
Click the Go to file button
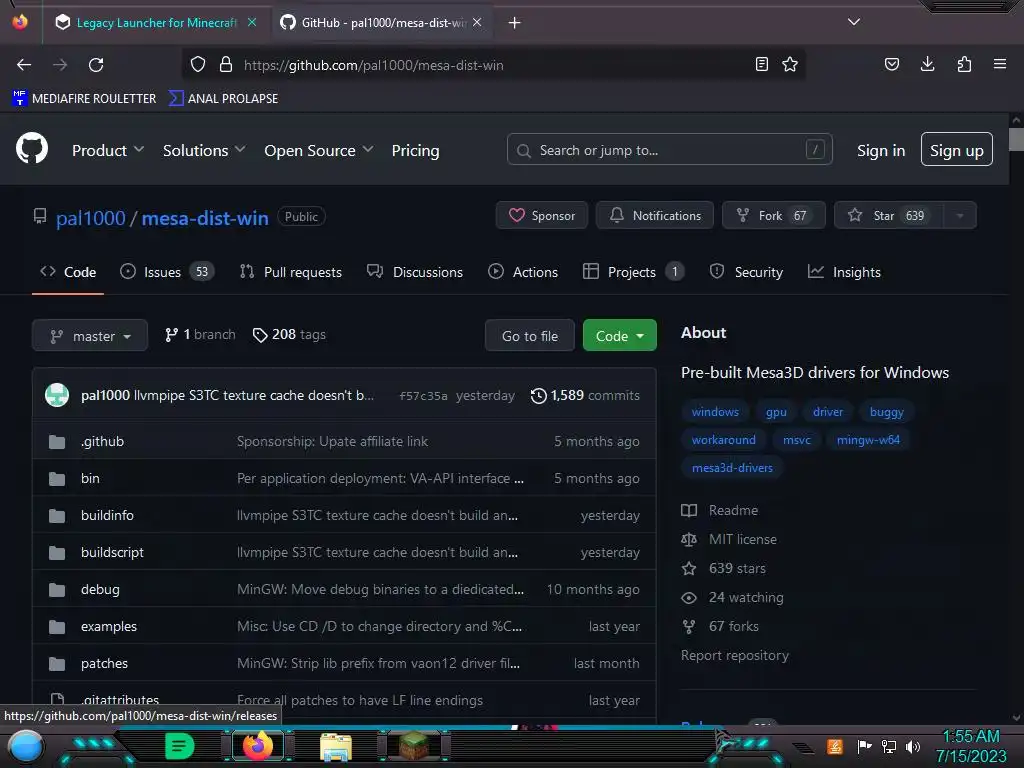coord(530,336)
